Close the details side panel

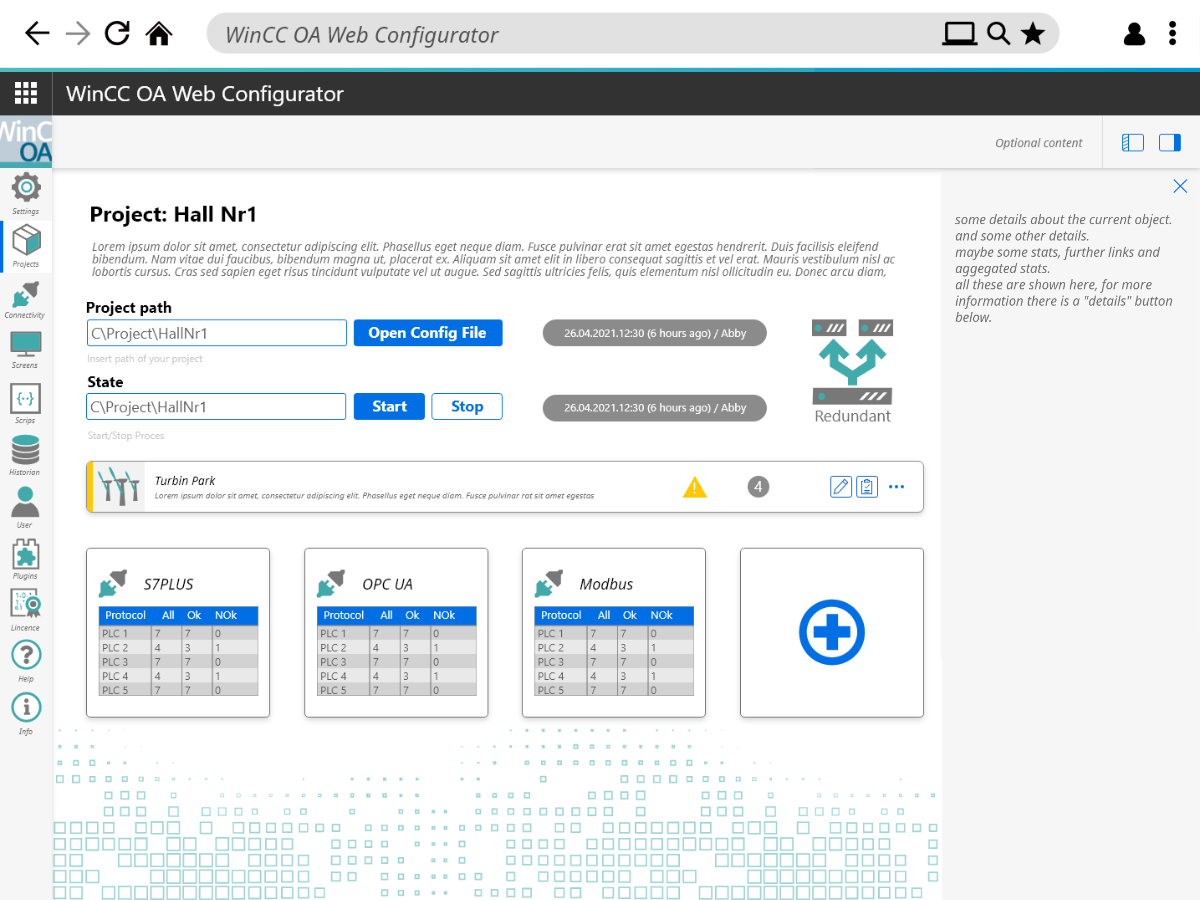[1180, 186]
